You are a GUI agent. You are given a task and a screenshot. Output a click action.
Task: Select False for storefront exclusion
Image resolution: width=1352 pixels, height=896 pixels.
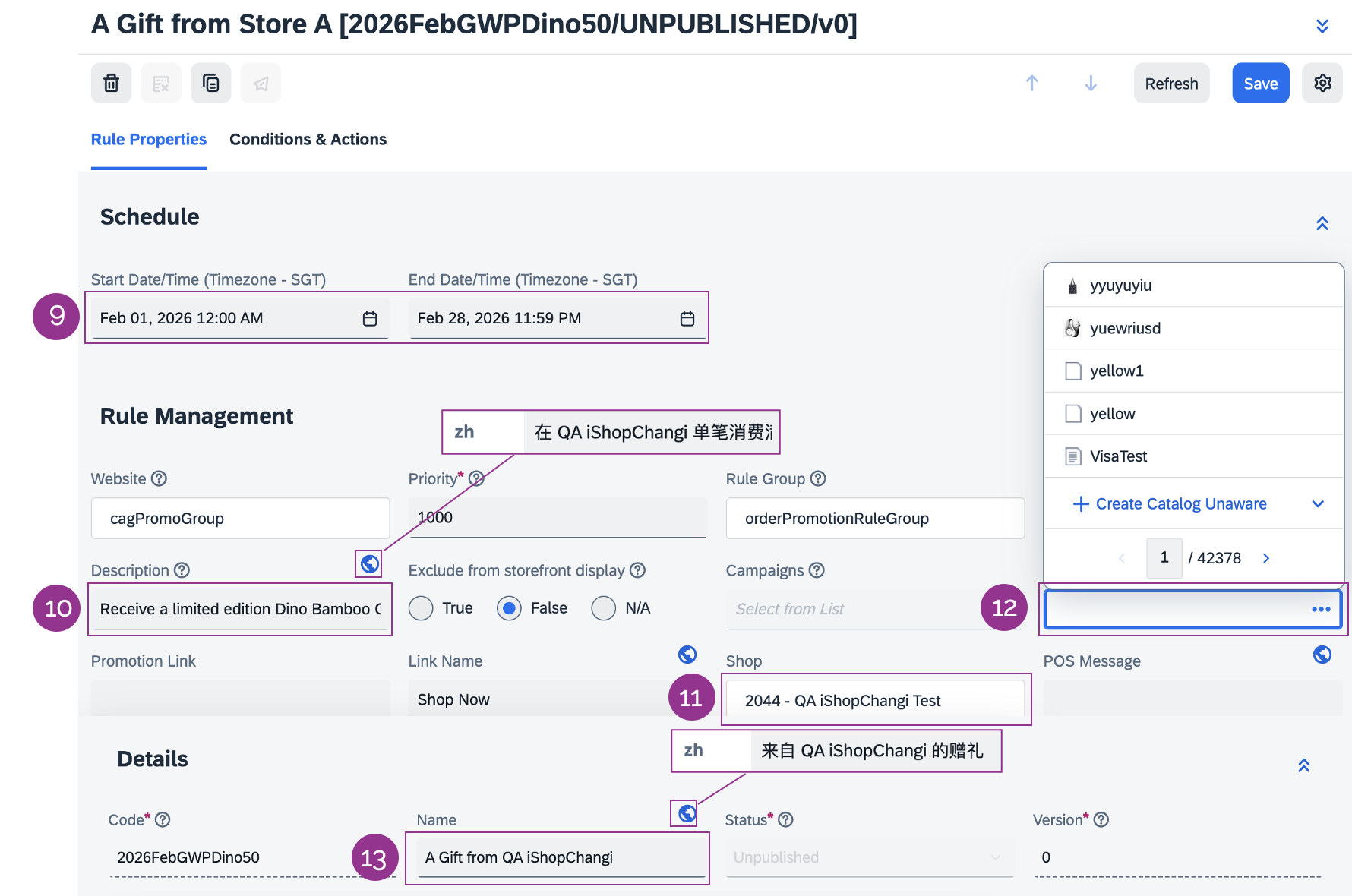(x=509, y=608)
